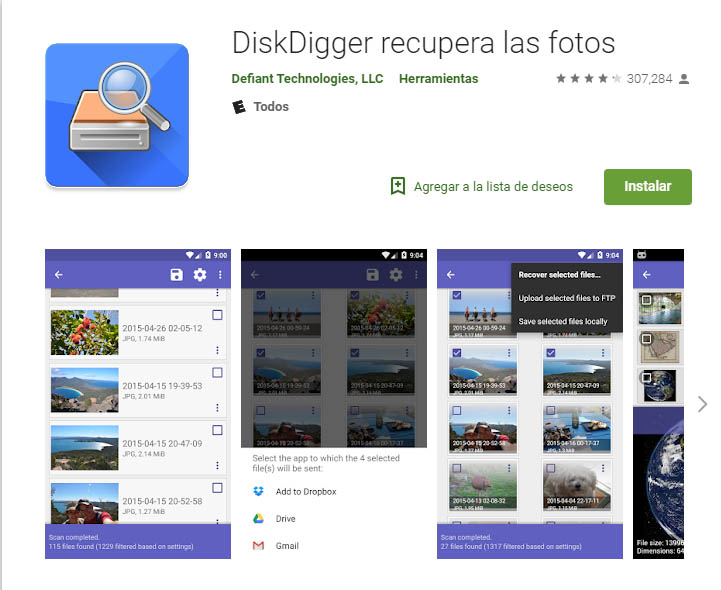The image size is (721, 590).
Task: Click dimmed save icon in second screenshot
Action: coord(372,275)
